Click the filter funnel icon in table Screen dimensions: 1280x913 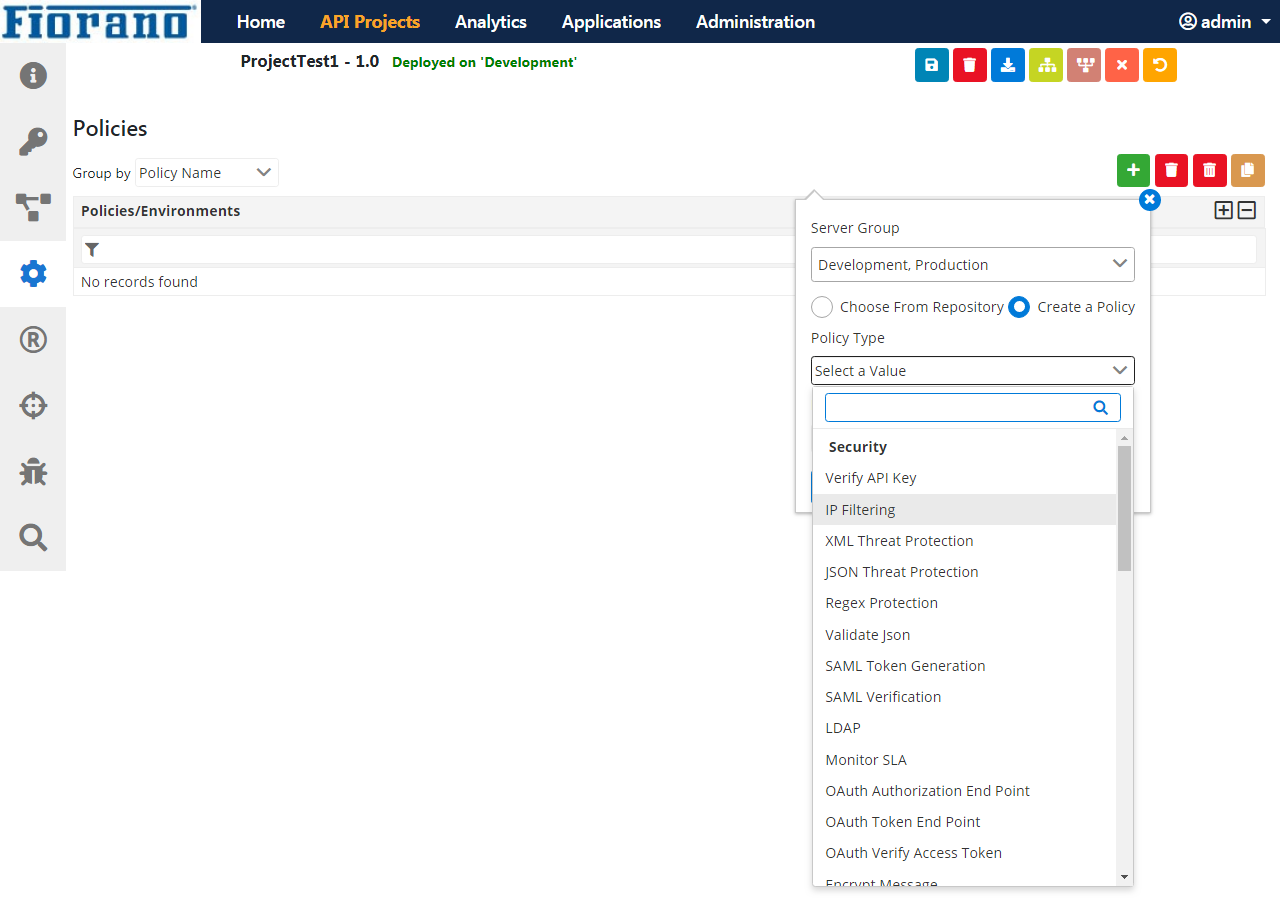pos(92,250)
